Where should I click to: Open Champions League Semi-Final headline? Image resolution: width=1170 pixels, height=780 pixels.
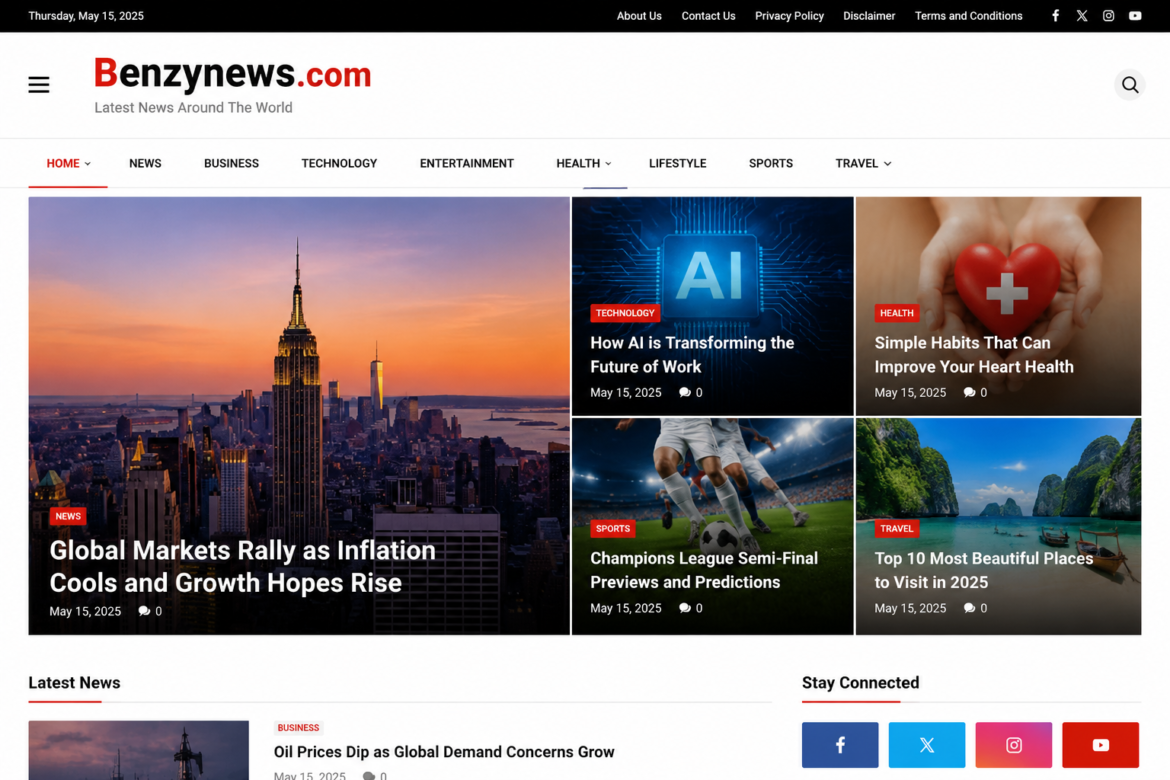(x=704, y=570)
